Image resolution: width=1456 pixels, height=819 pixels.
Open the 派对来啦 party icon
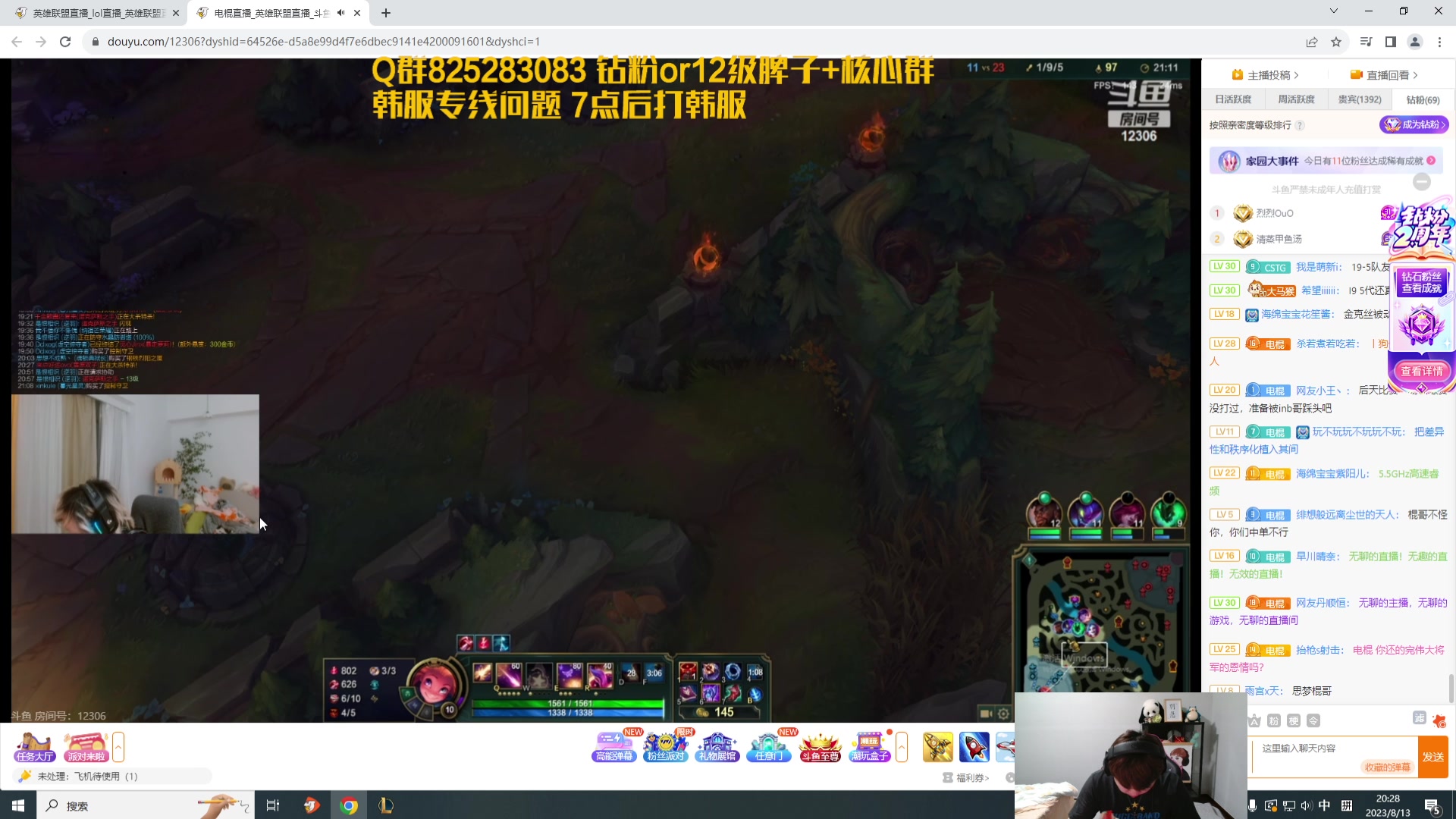(86, 747)
